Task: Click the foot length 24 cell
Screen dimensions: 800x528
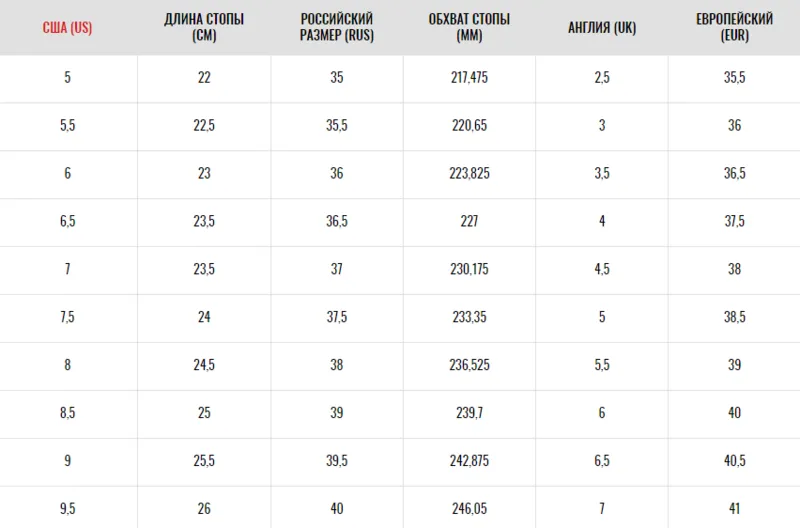Action: 204,317
